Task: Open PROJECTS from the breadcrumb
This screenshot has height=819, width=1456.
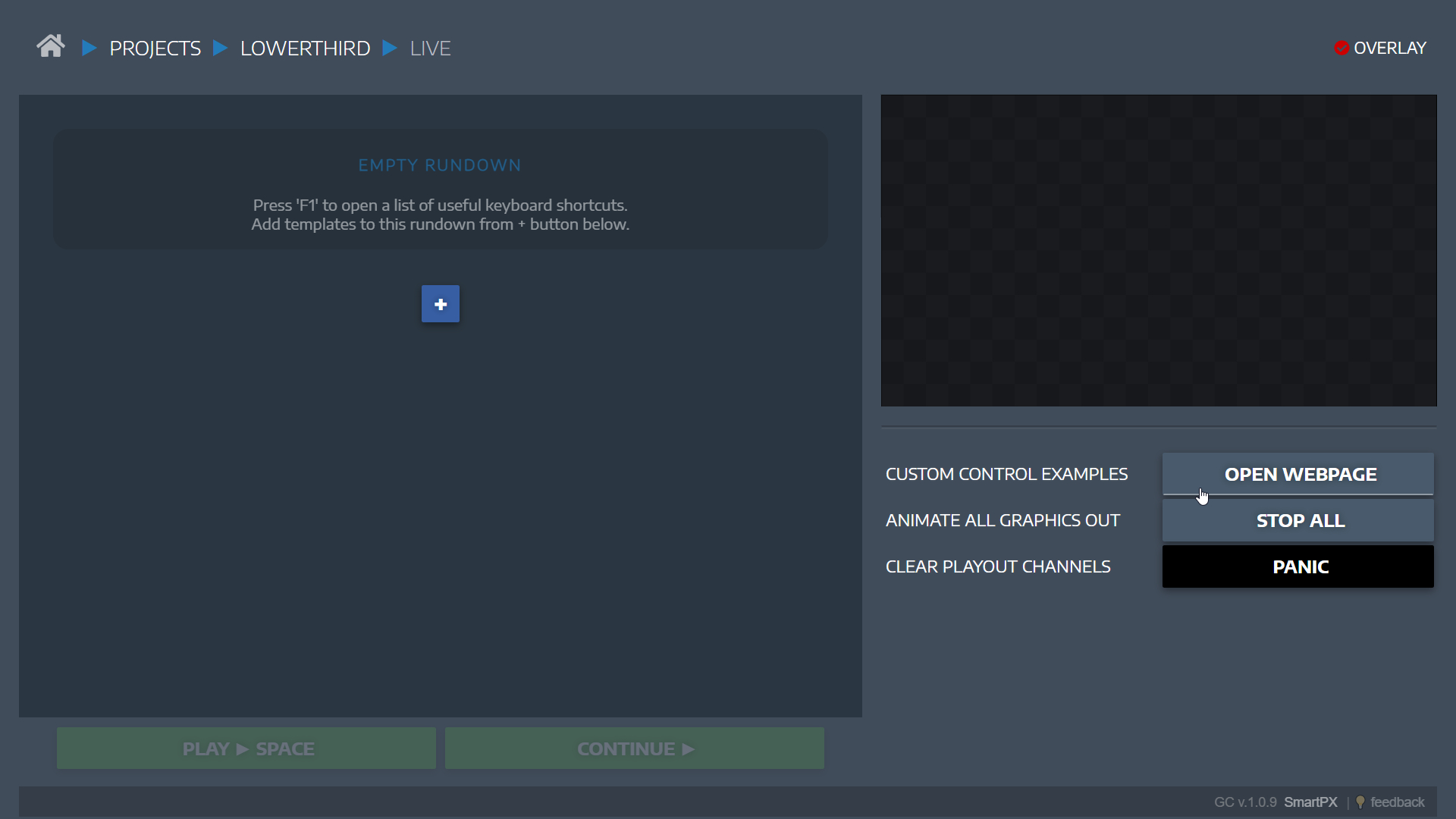Action: click(x=155, y=47)
